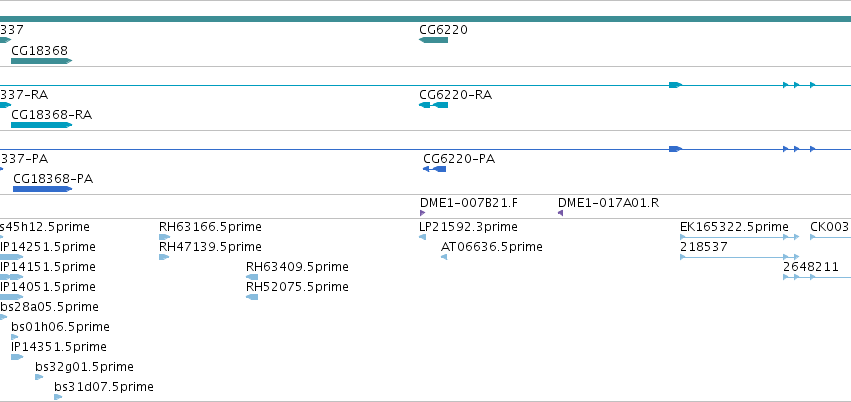
Task: Click the RH63166.5prime EST glyph
Action: click(164, 237)
